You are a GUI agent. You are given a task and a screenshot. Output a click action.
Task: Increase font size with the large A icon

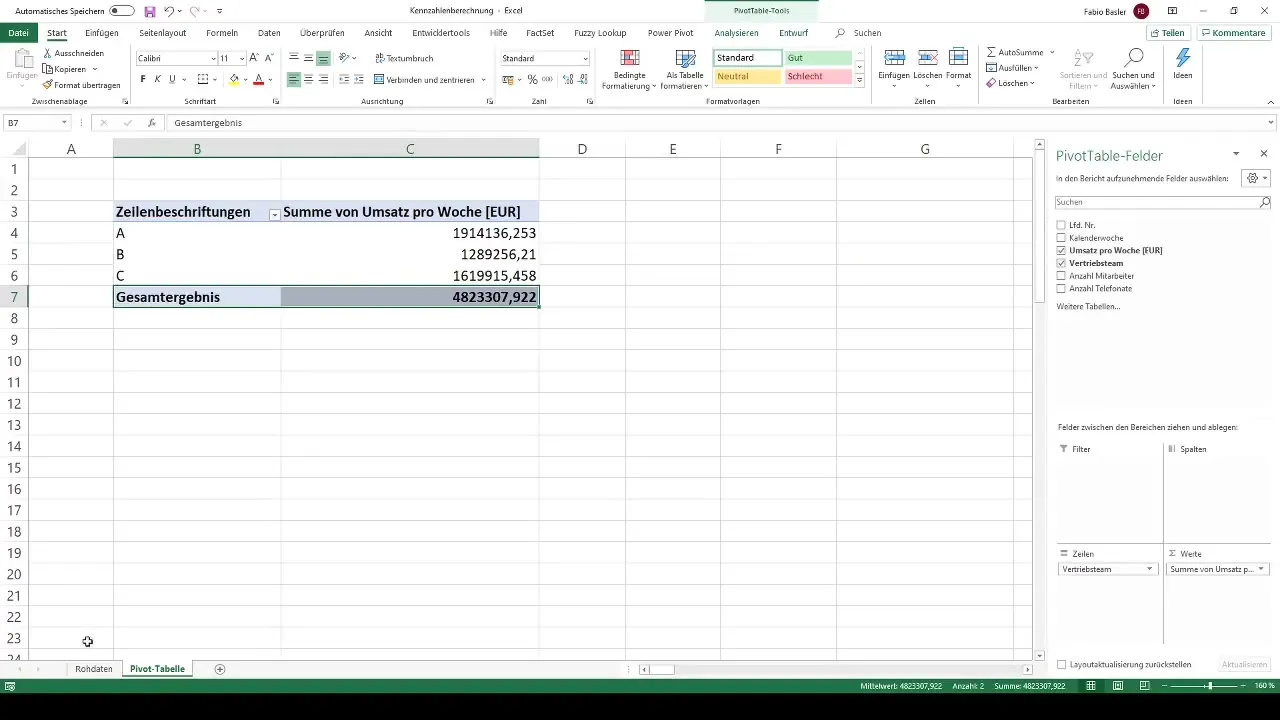tap(254, 58)
